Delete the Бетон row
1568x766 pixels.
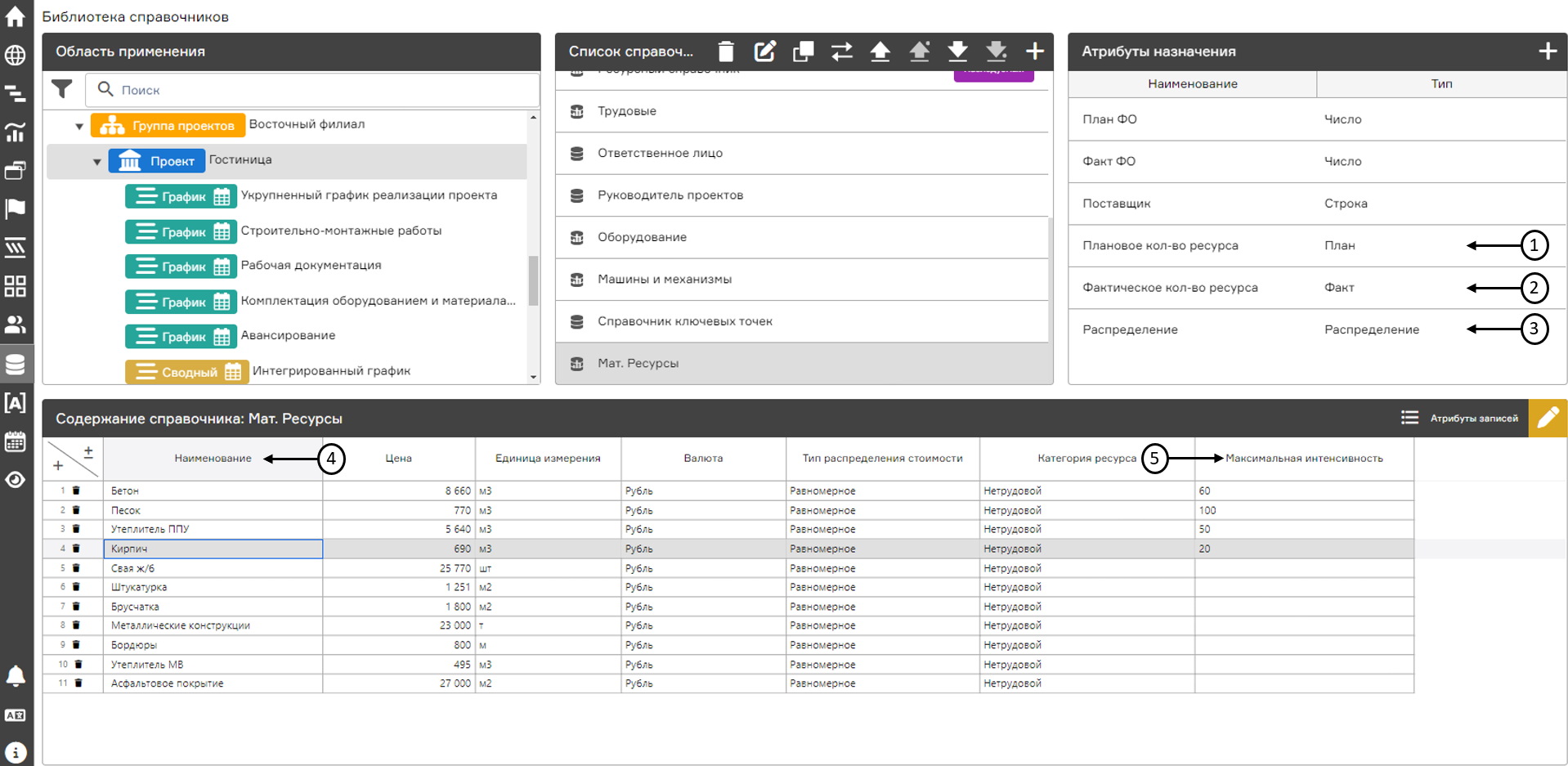(x=76, y=491)
